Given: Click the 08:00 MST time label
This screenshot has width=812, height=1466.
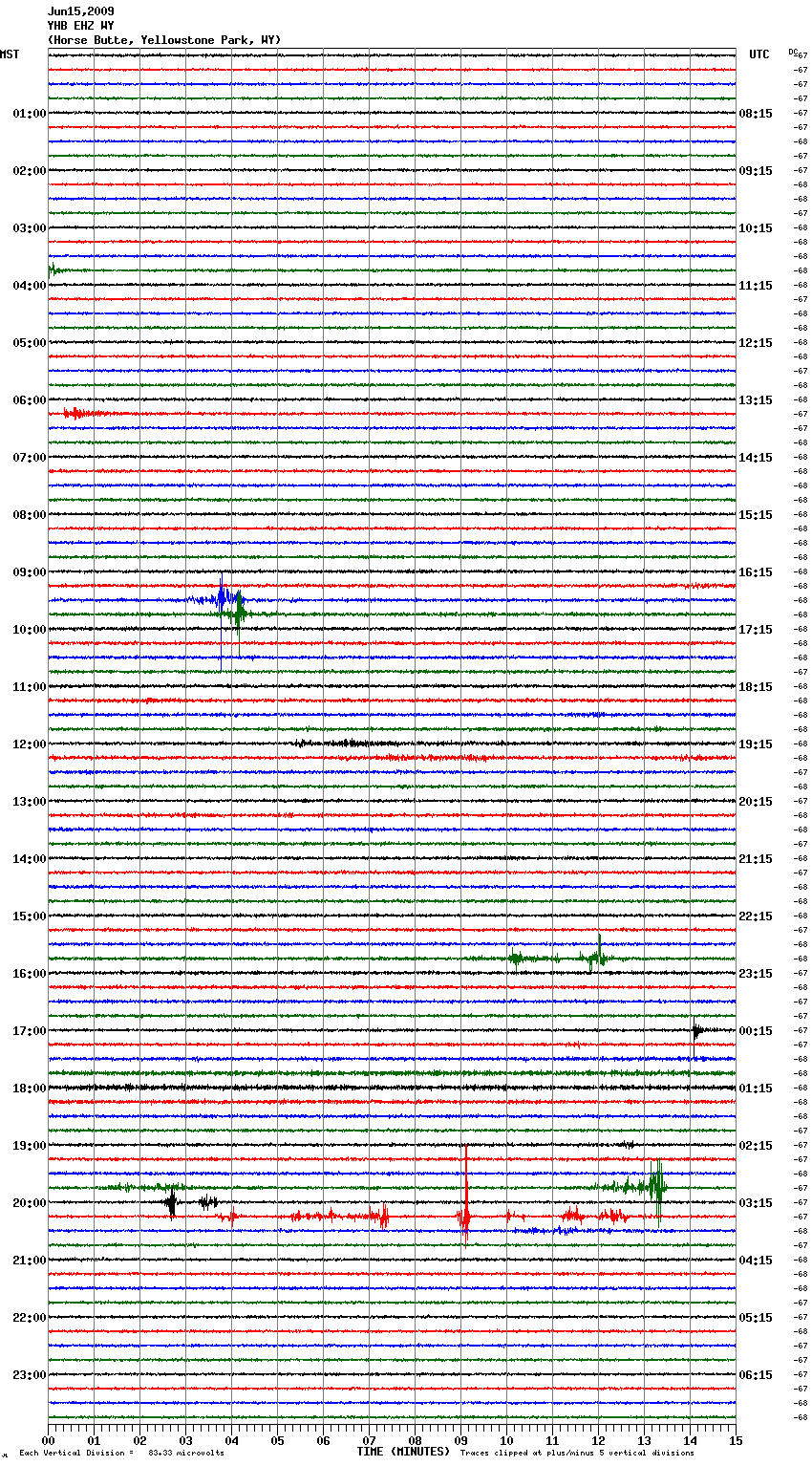Looking at the screenshot, I should pyautogui.click(x=30, y=515).
